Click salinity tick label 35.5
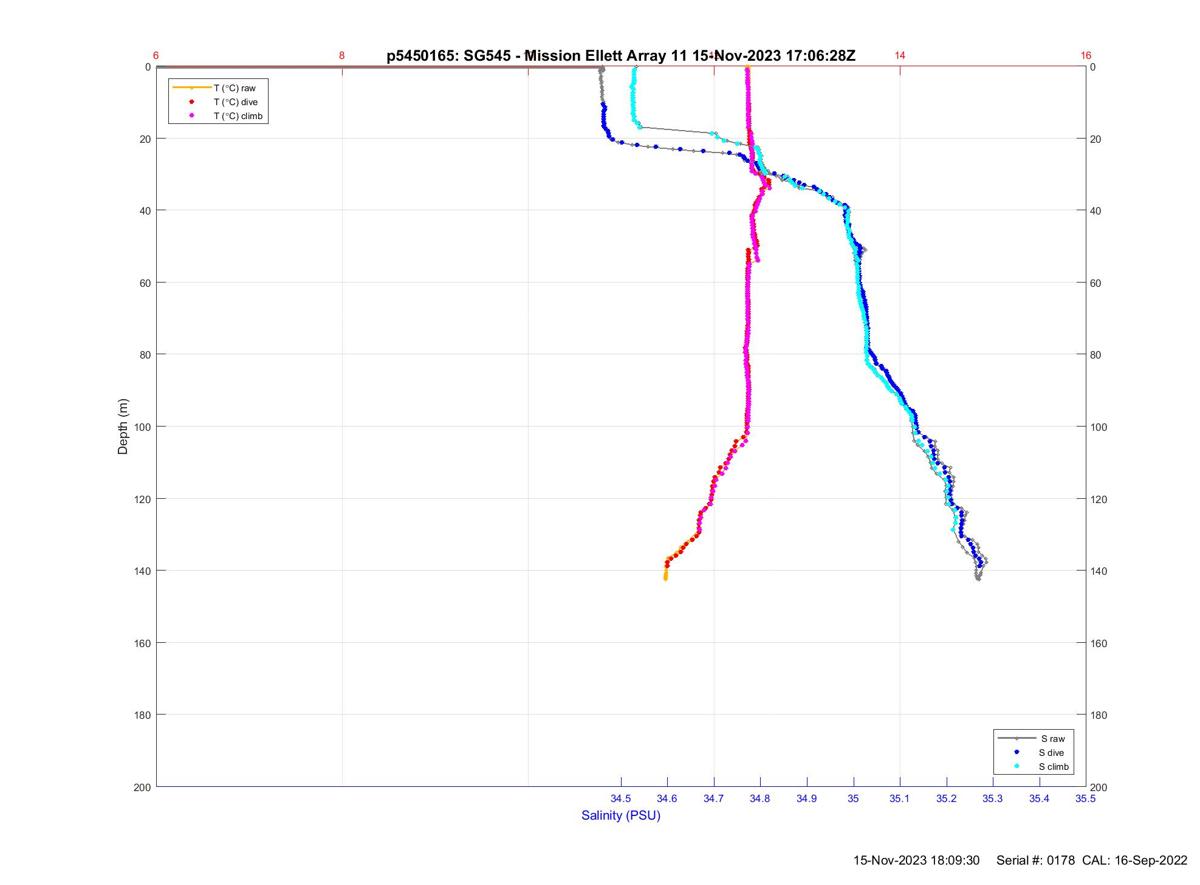This screenshot has height=885, width=1200. tap(1085, 798)
